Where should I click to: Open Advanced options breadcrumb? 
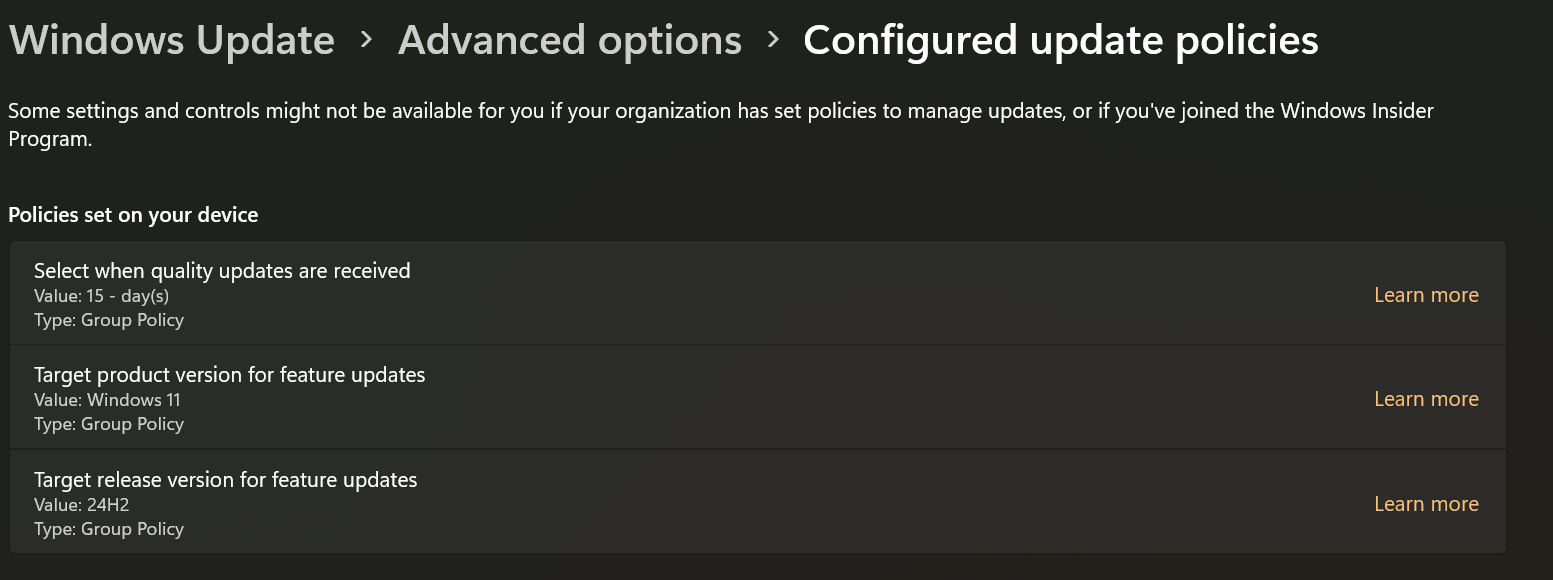click(x=569, y=41)
